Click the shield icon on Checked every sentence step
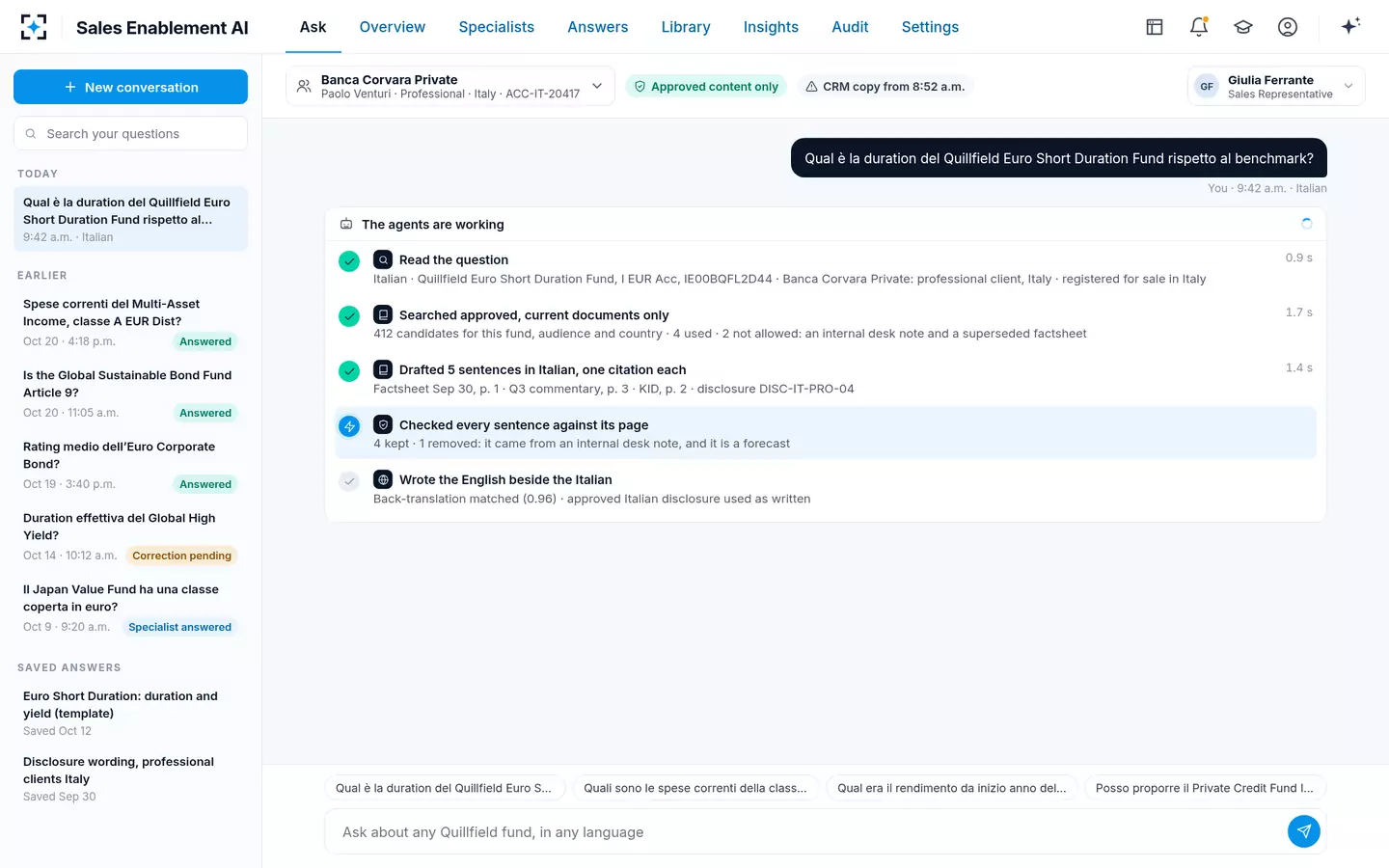 click(x=383, y=424)
